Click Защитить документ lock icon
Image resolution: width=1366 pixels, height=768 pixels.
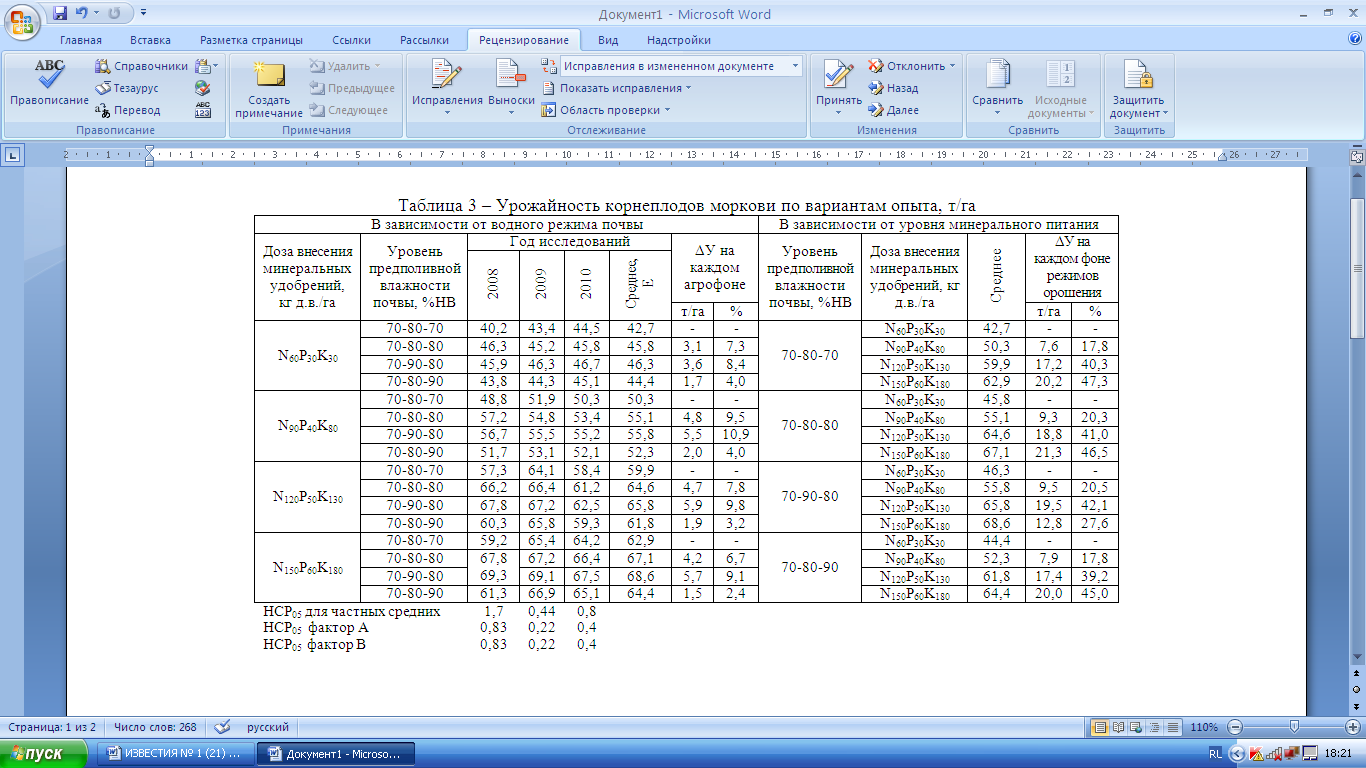tap(1138, 75)
